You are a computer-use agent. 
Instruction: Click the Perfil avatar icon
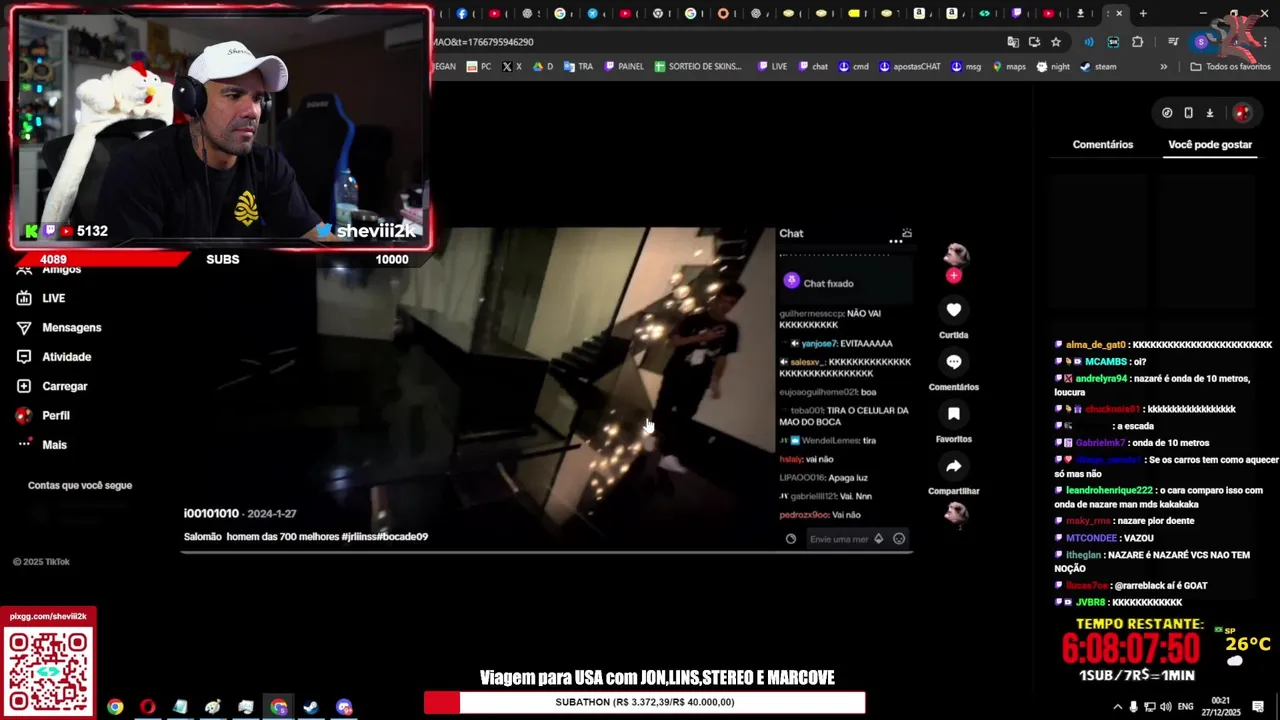pyautogui.click(x=24, y=415)
